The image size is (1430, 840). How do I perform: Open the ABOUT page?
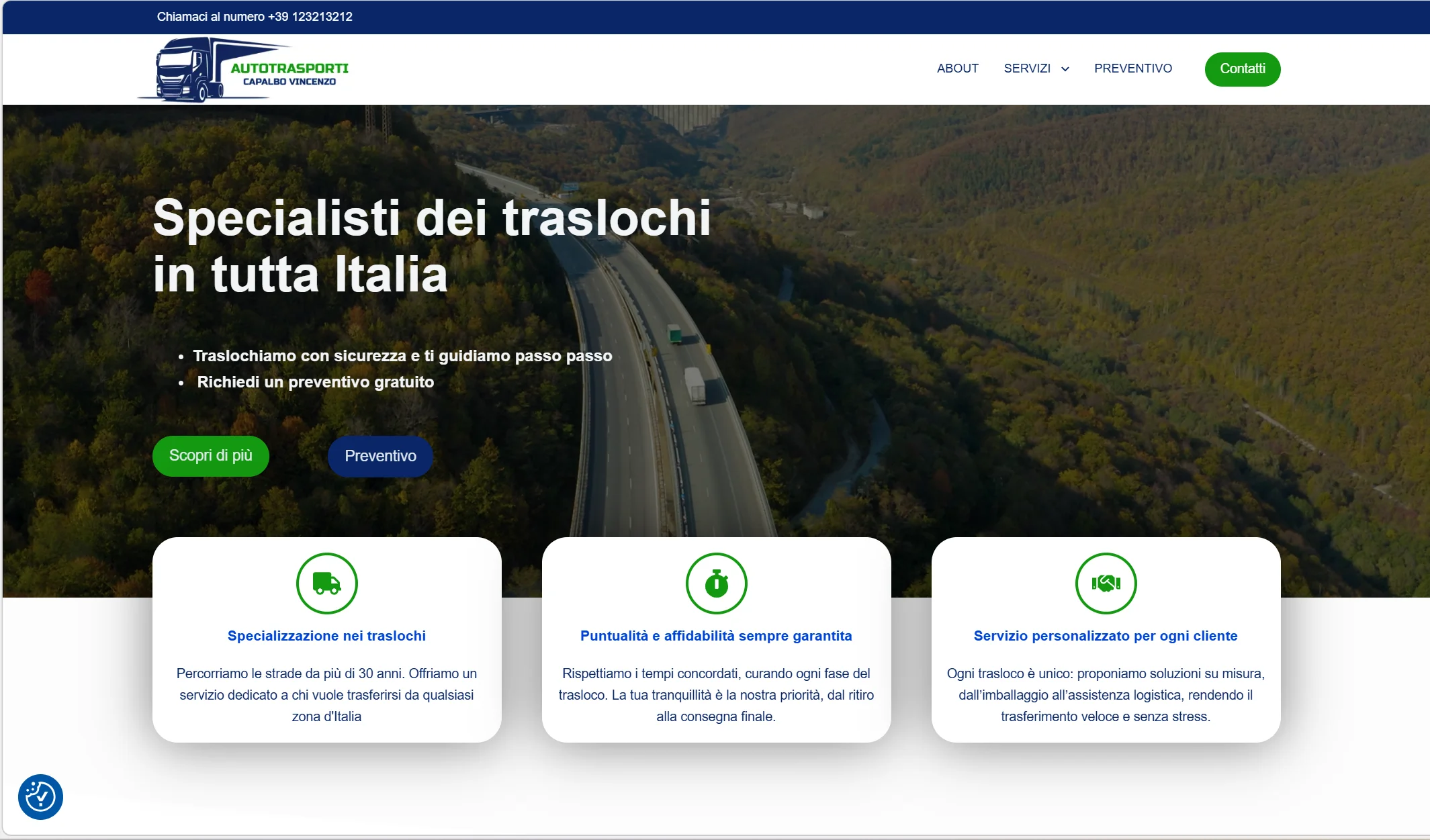click(957, 68)
